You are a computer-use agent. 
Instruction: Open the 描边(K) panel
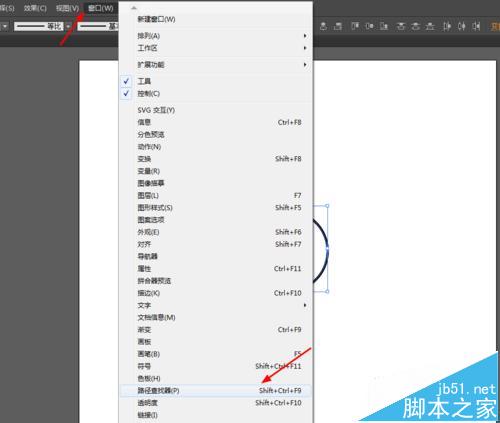coord(216,293)
